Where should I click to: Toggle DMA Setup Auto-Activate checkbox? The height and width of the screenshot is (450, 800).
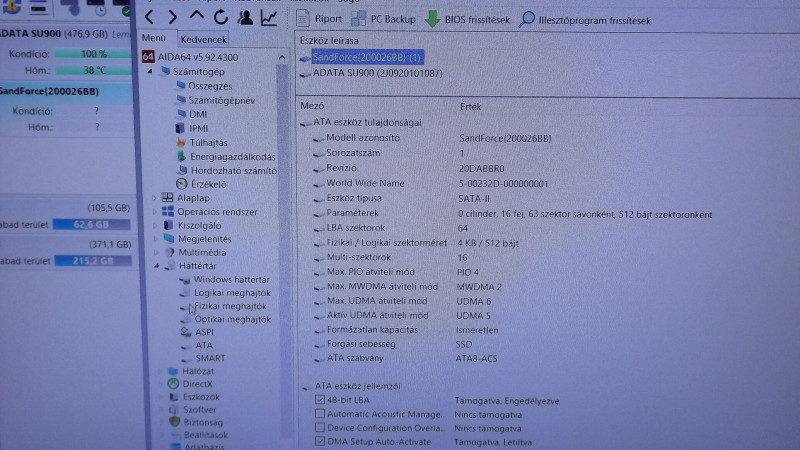pos(320,441)
